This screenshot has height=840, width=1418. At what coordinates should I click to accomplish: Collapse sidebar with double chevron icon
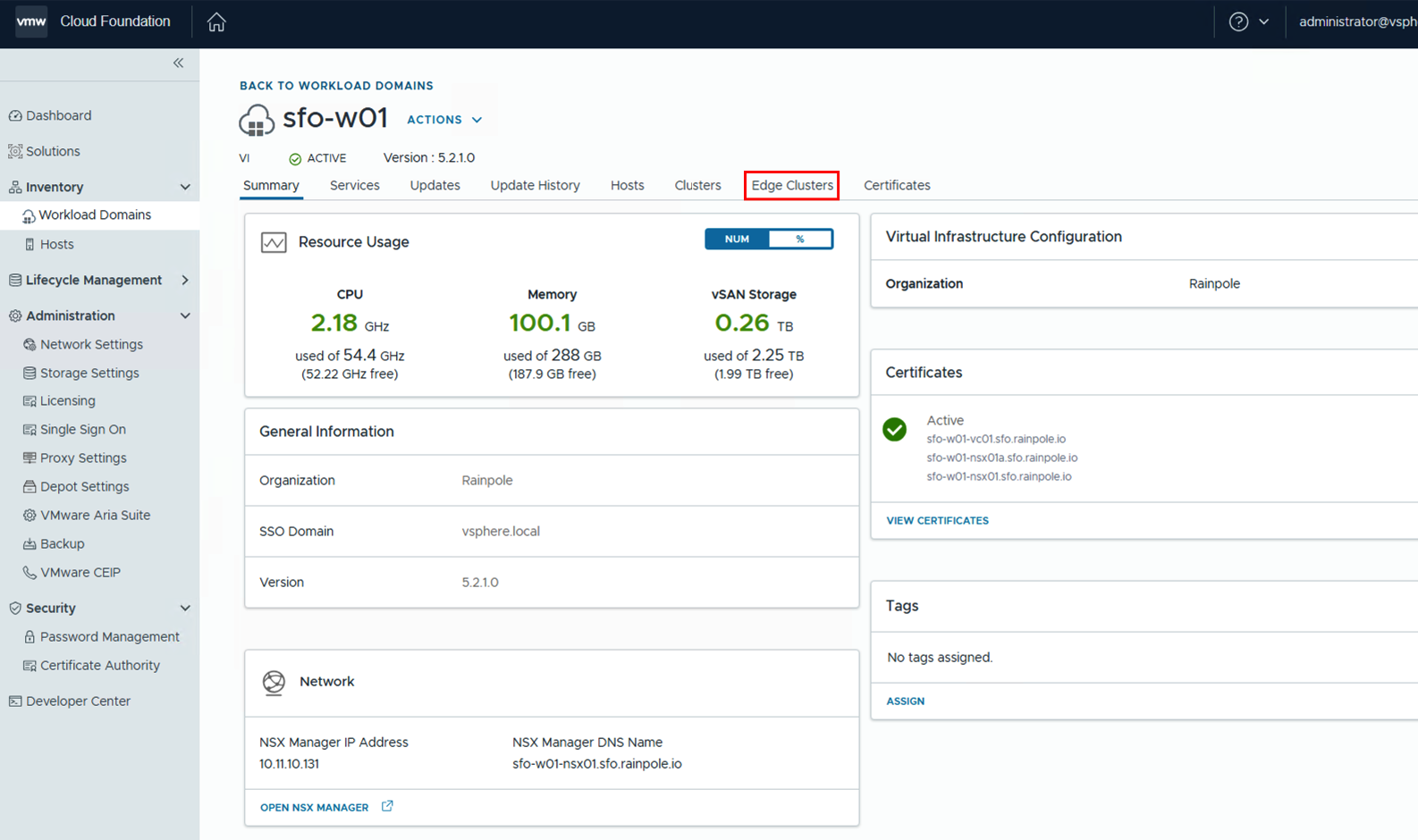pyautogui.click(x=178, y=63)
